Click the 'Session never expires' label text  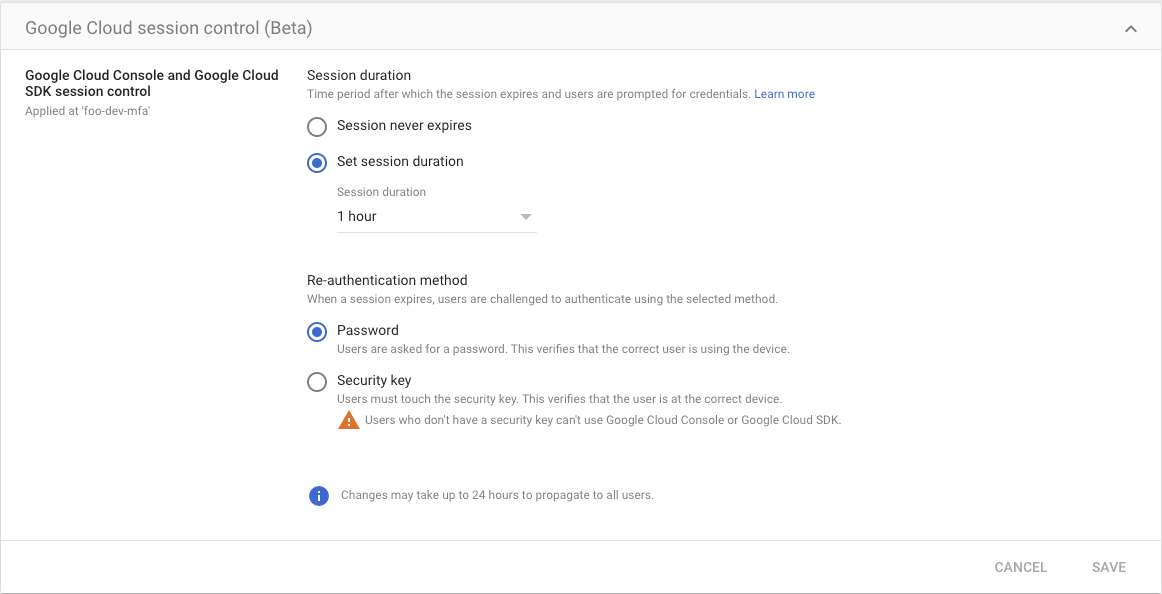[404, 126]
